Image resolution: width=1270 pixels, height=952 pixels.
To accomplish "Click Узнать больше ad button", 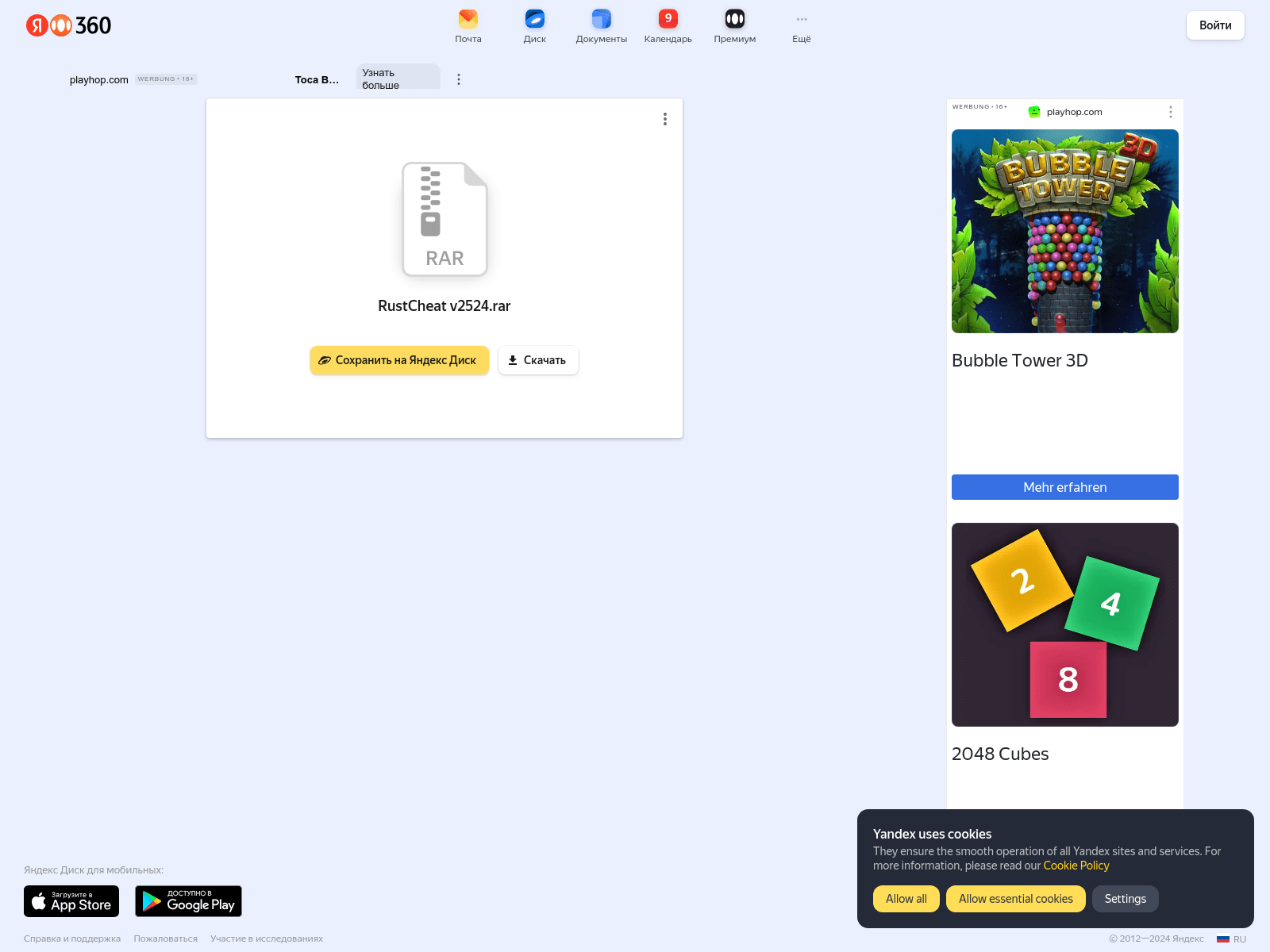I will (x=398, y=79).
